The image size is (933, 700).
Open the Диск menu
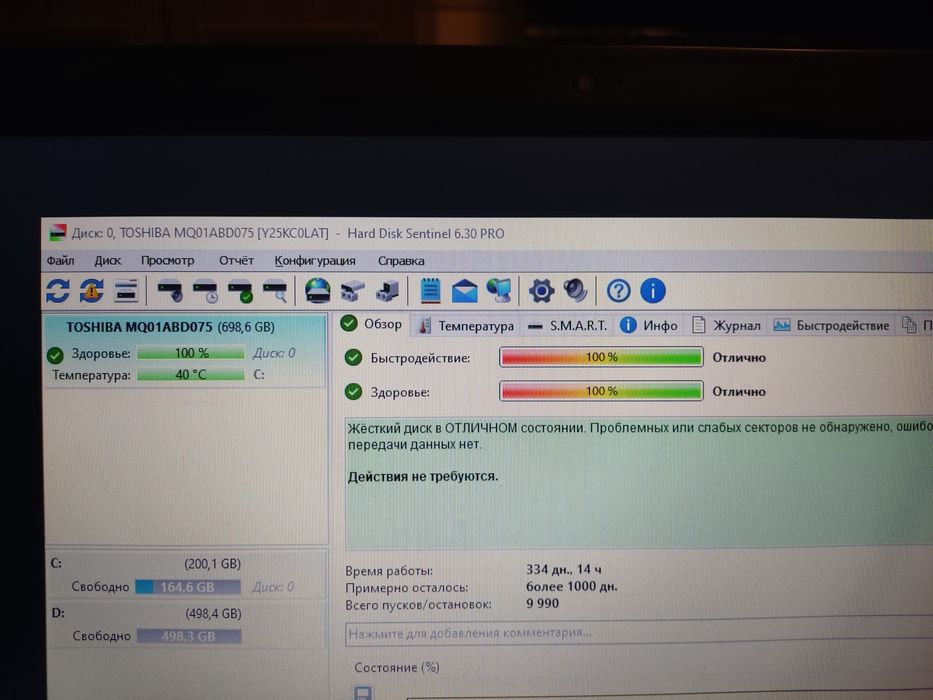(x=108, y=260)
